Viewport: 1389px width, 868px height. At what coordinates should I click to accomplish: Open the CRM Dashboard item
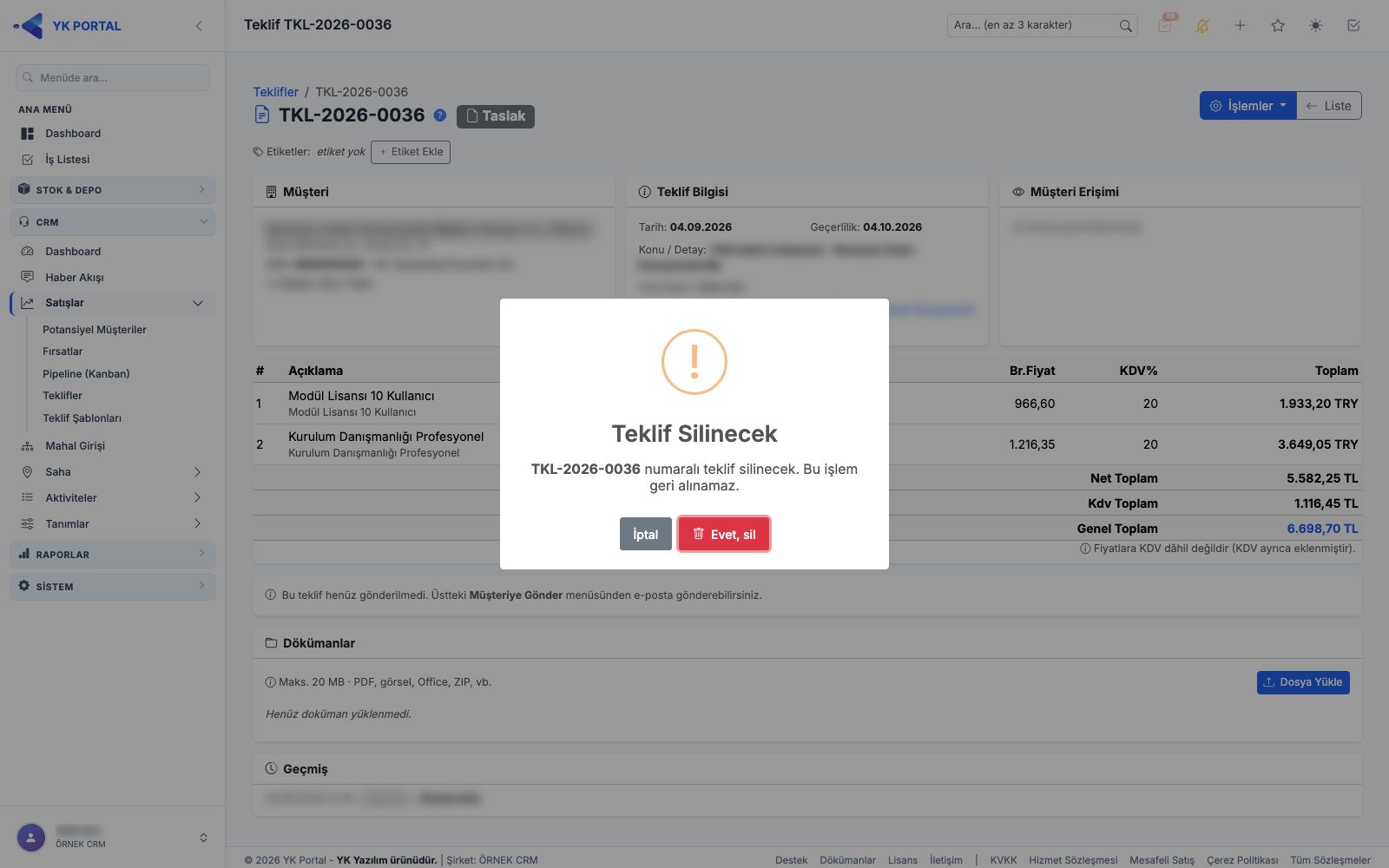[73, 252]
